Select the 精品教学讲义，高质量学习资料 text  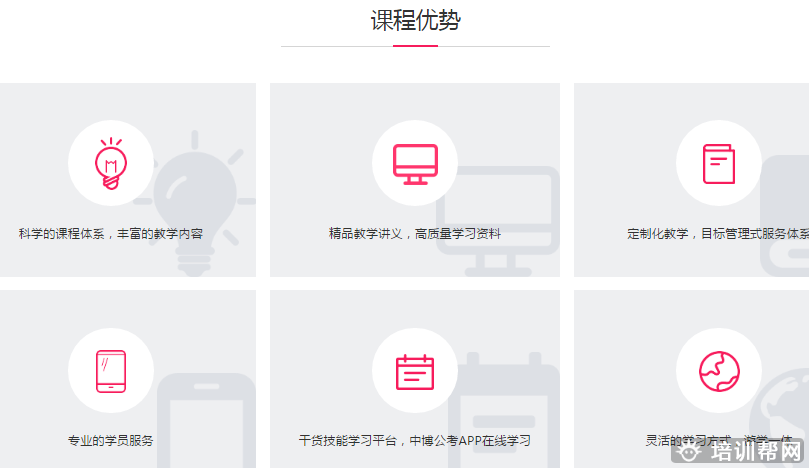click(x=414, y=234)
